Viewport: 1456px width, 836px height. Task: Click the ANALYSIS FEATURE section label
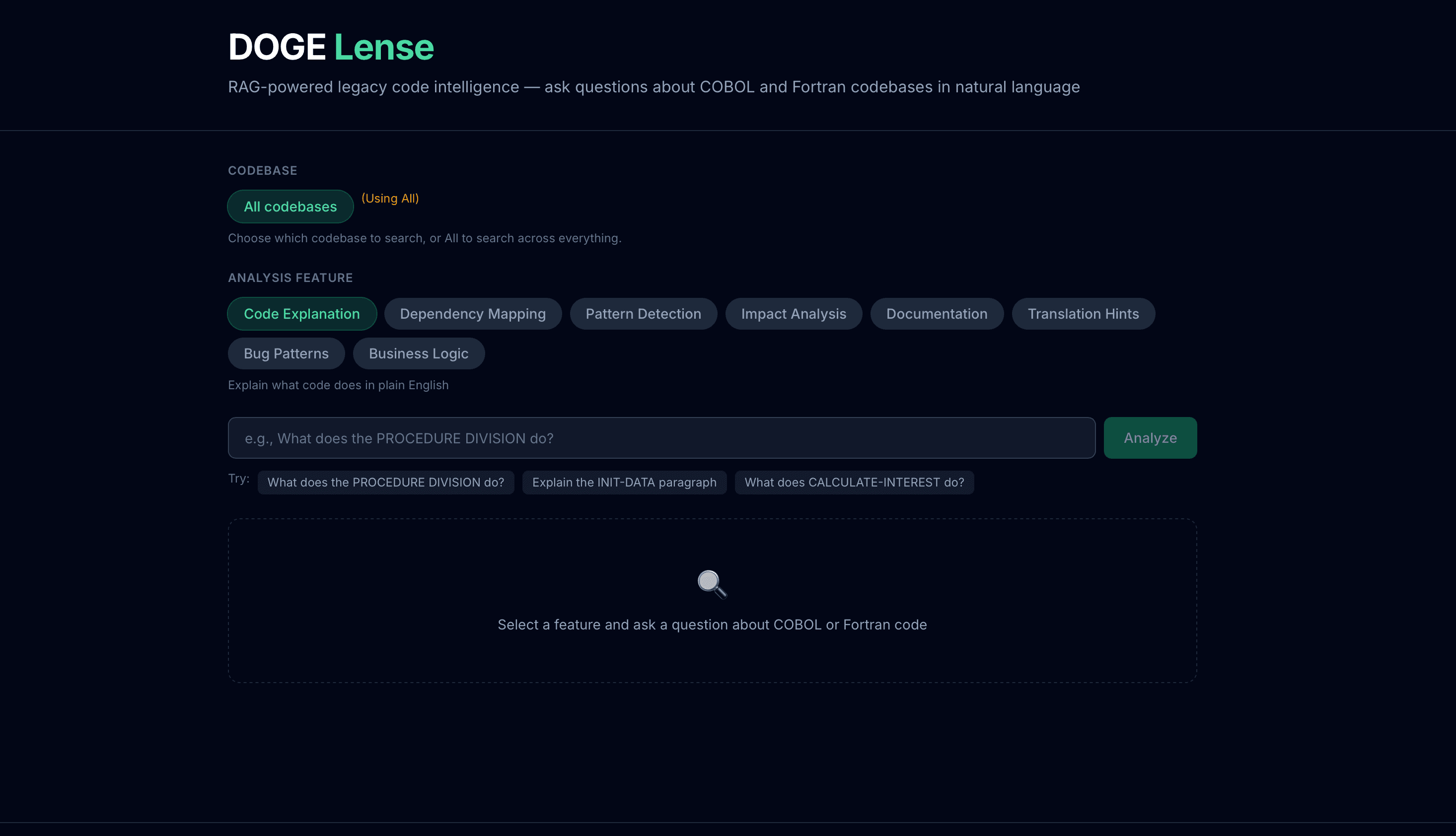[x=290, y=278]
